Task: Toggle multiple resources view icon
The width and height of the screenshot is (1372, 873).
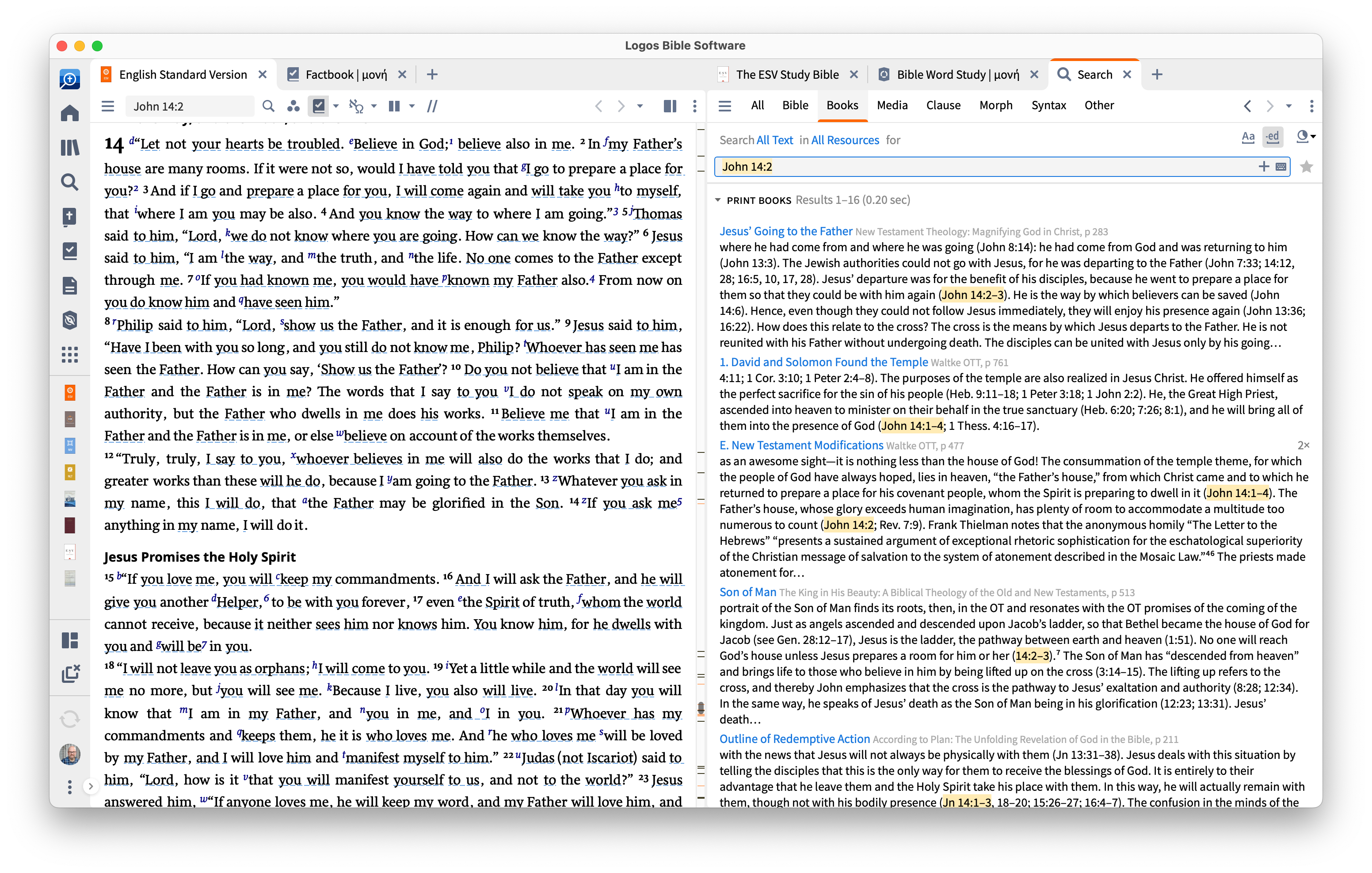Action: pos(394,106)
